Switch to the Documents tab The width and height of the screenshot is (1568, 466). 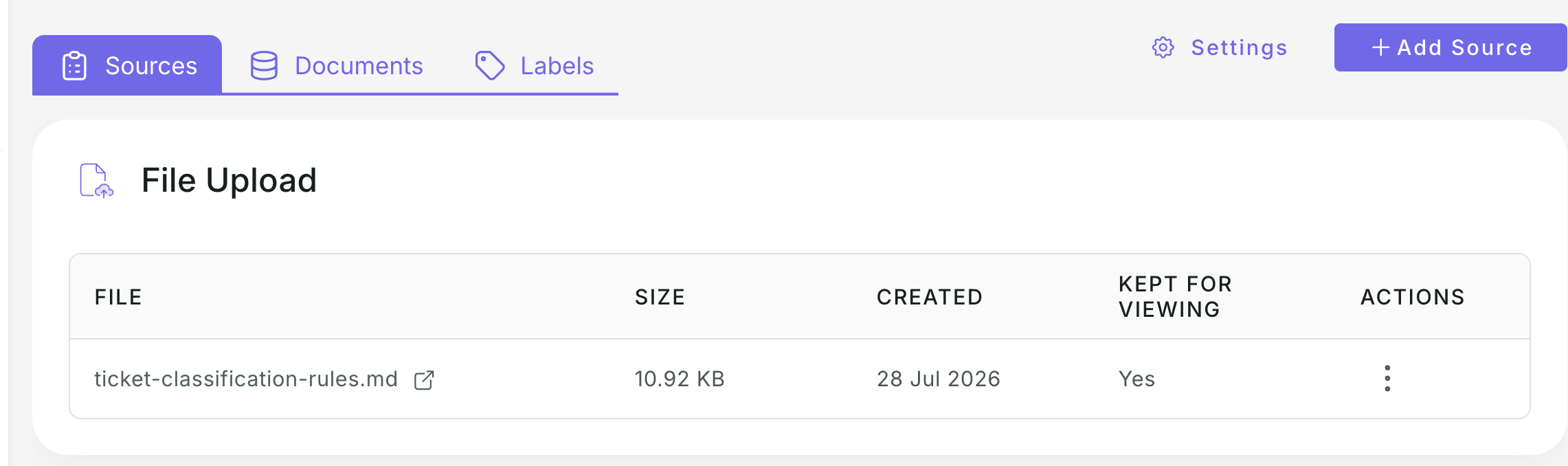(x=337, y=66)
